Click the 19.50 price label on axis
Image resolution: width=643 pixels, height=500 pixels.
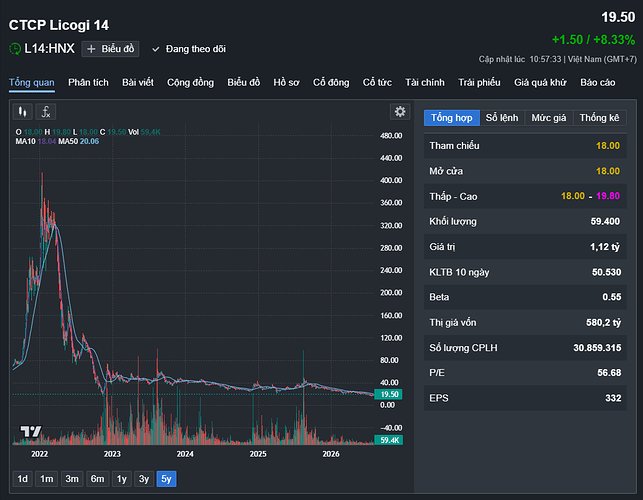[389, 394]
